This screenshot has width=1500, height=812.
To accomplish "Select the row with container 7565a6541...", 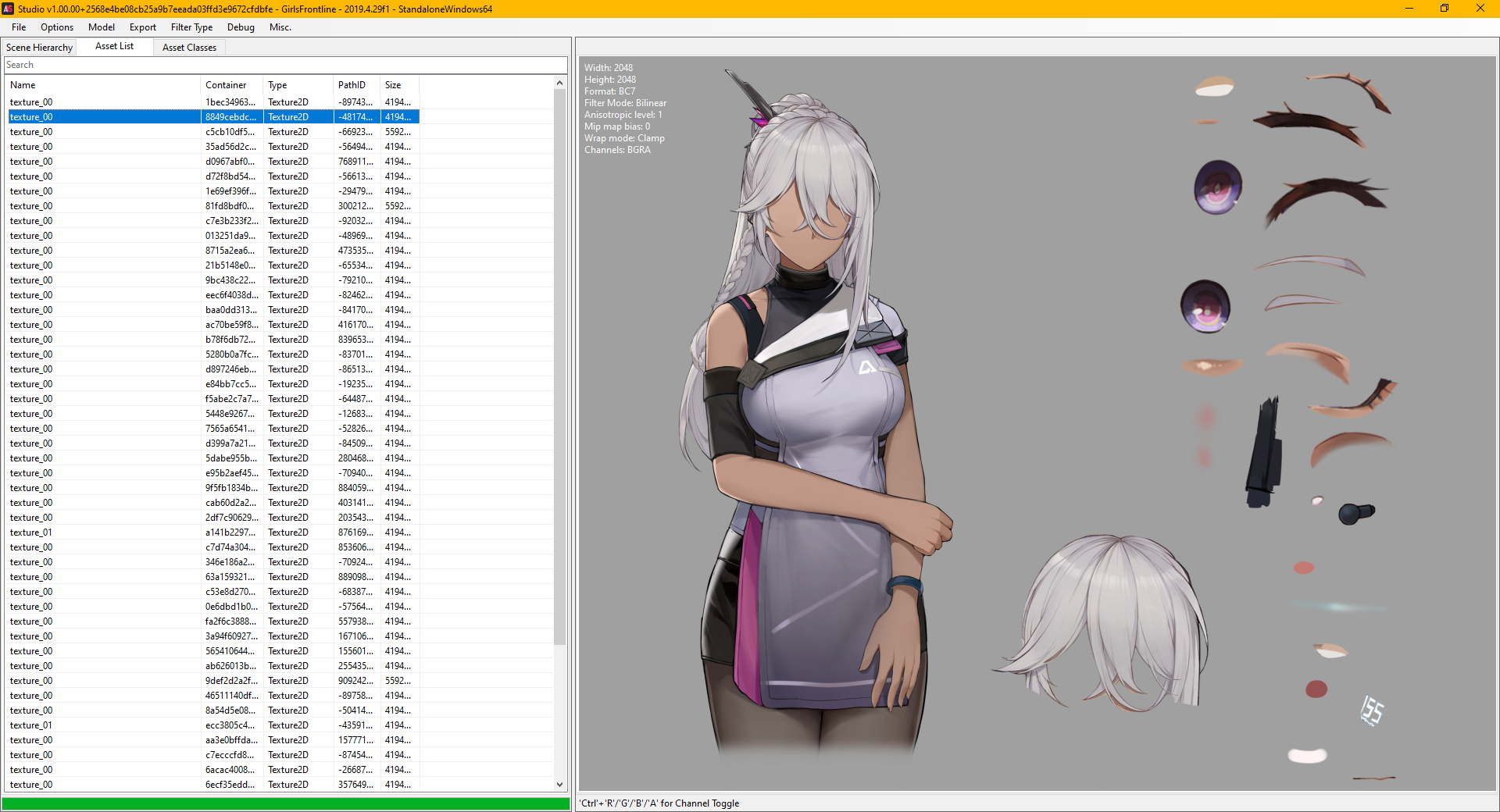I will pyautogui.click(x=213, y=429).
